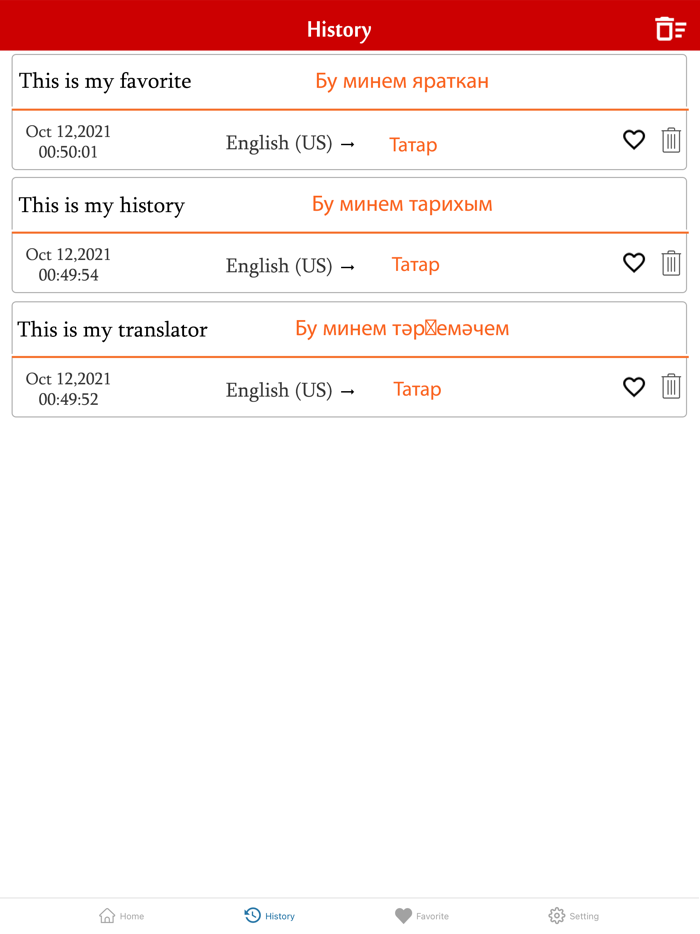Click the red History title bar

click(x=339, y=27)
